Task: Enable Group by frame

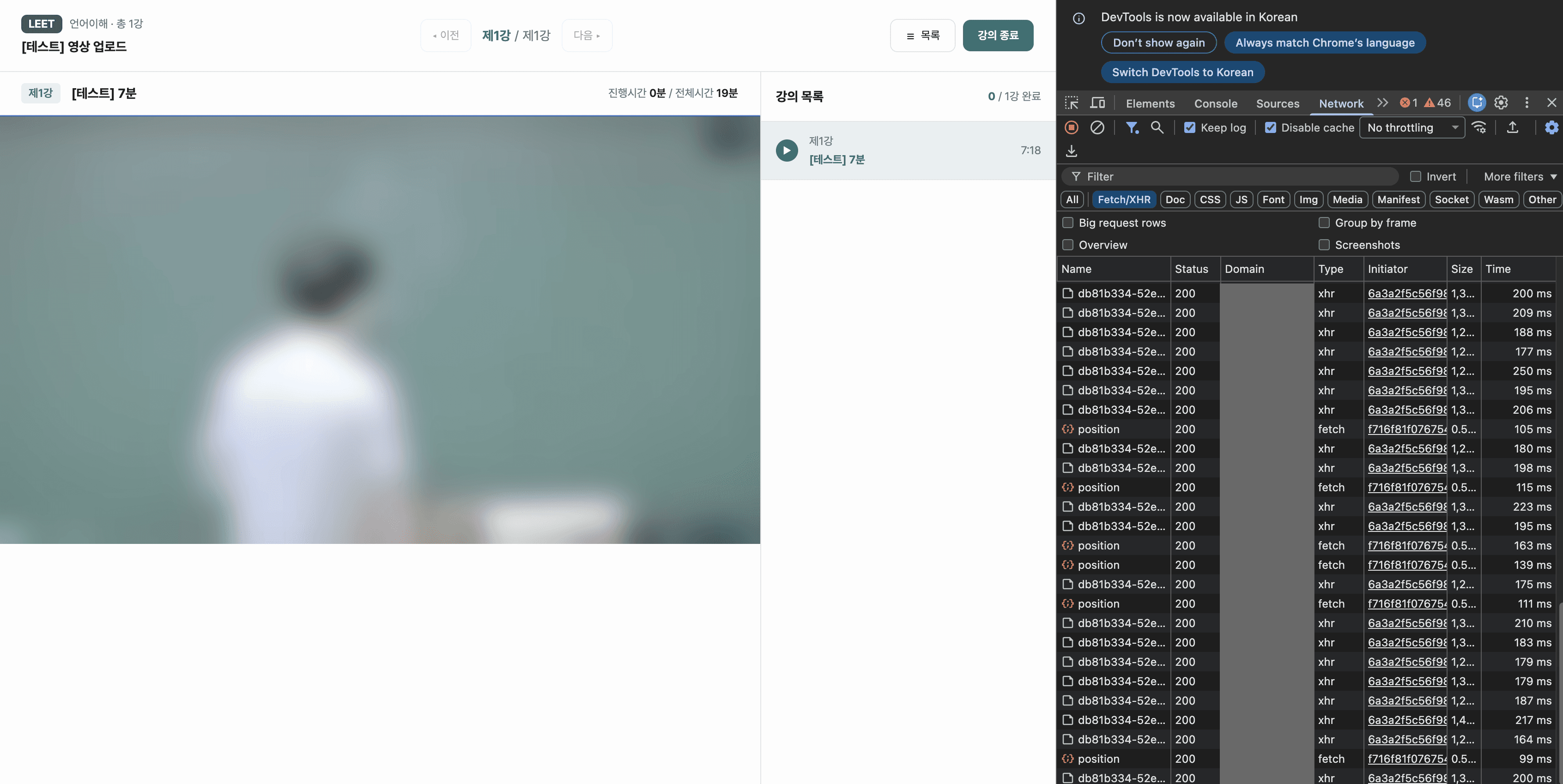Action: click(1324, 223)
